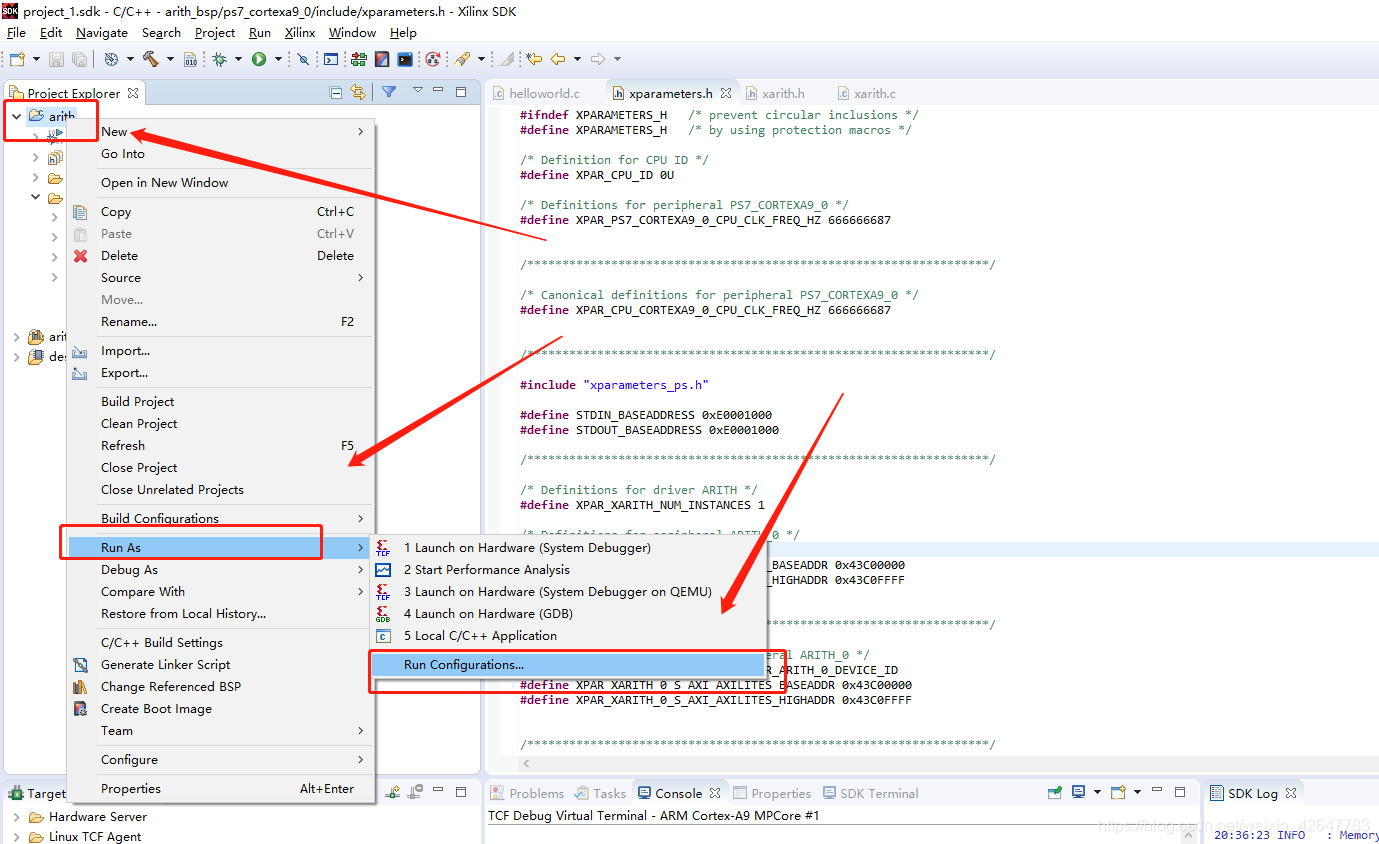Select Clean Project in context menu
Viewport: 1379px width, 844px height.
click(220, 424)
